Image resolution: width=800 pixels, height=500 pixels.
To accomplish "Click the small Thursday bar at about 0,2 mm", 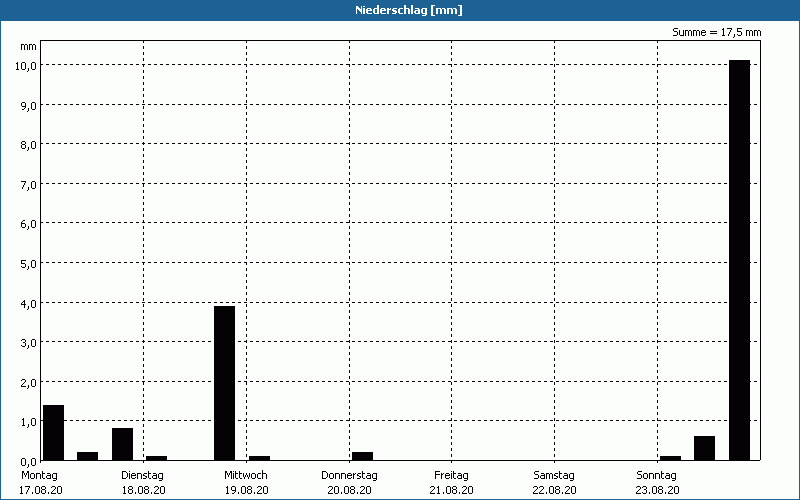I will pyautogui.click(x=362, y=456).
